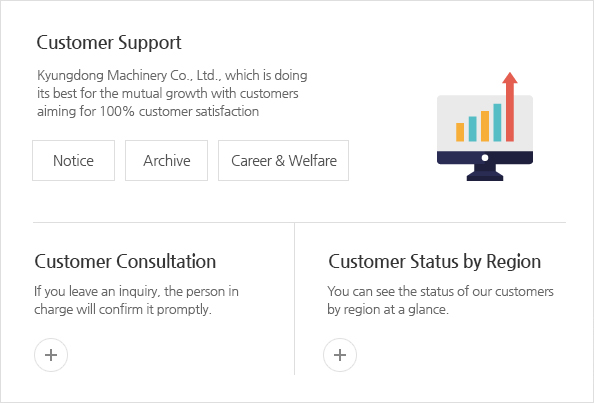The image size is (594, 403).
Task: Open the Archive page
Action: [x=166, y=161]
